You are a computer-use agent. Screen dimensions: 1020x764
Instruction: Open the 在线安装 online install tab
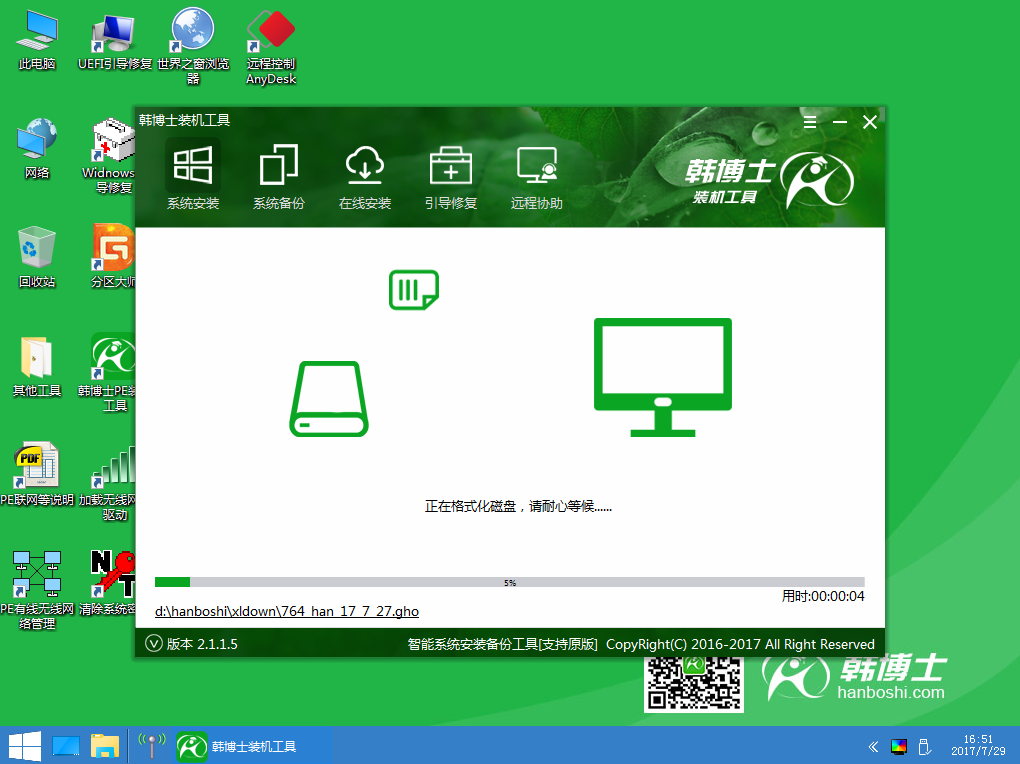click(365, 177)
